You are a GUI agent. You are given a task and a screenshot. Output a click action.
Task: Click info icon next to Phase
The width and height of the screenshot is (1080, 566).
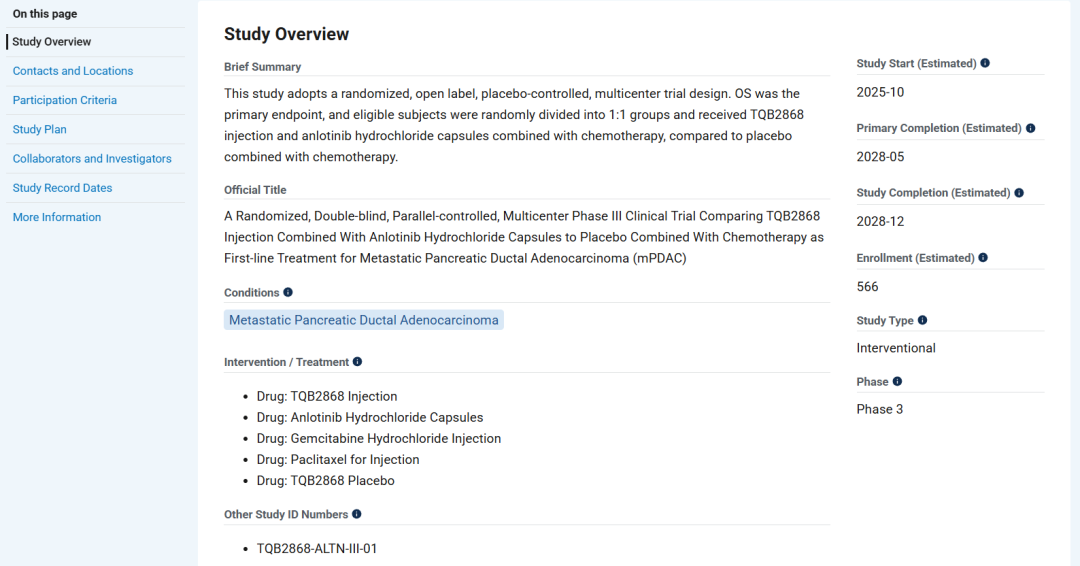897,381
